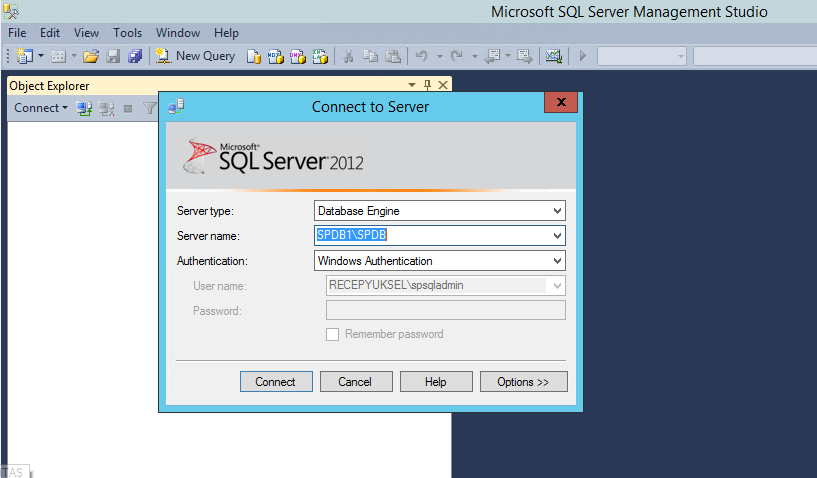This screenshot has height=478, width=817.
Task: Click the Password input field
Action: [x=445, y=310]
